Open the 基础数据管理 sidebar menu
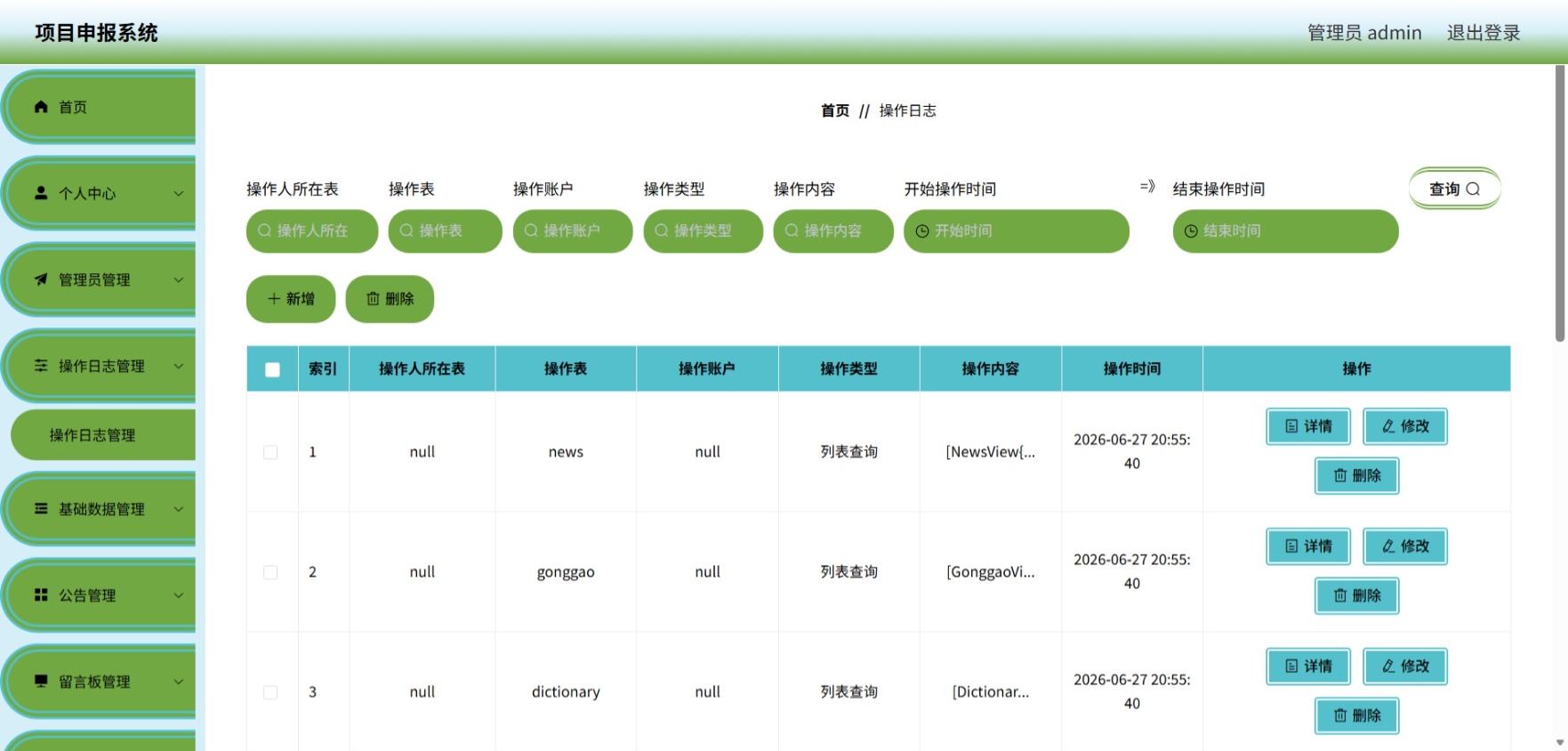This screenshot has width=1568, height=751. (100, 509)
